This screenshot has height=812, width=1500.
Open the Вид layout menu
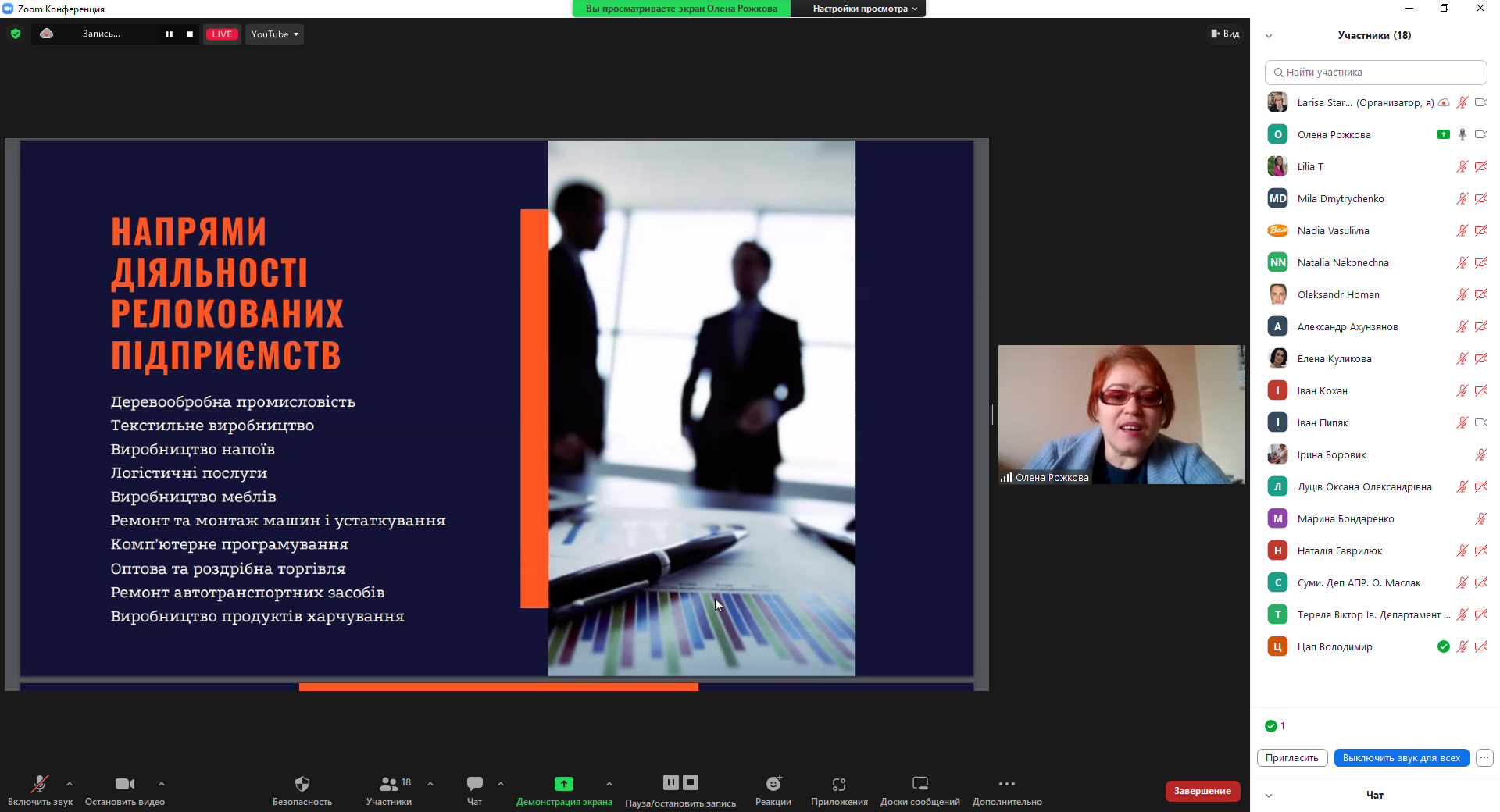point(1225,34)
